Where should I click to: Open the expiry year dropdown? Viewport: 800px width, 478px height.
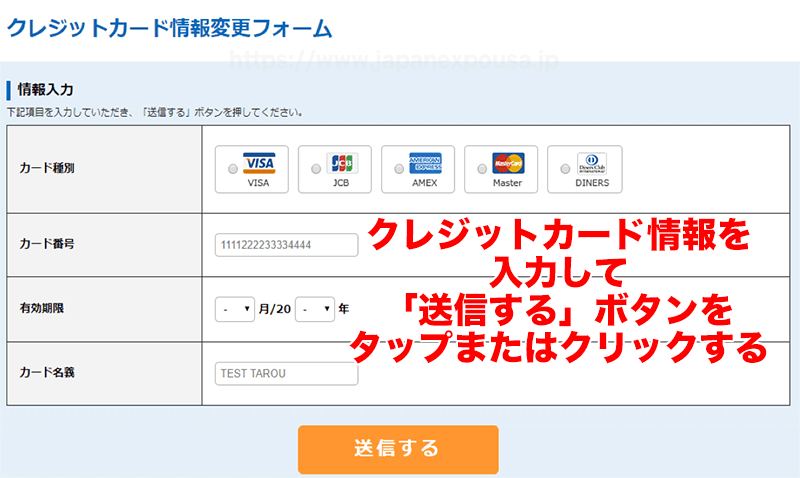(315, 309)
